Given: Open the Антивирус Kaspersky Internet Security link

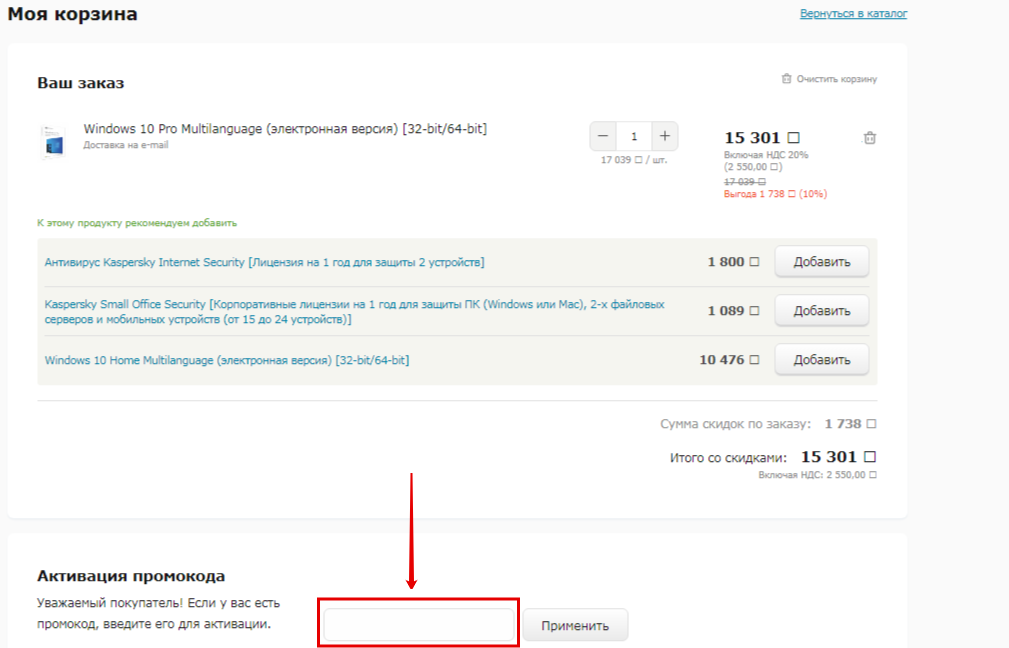Looking at the screenshot, I should coord(264,262).
